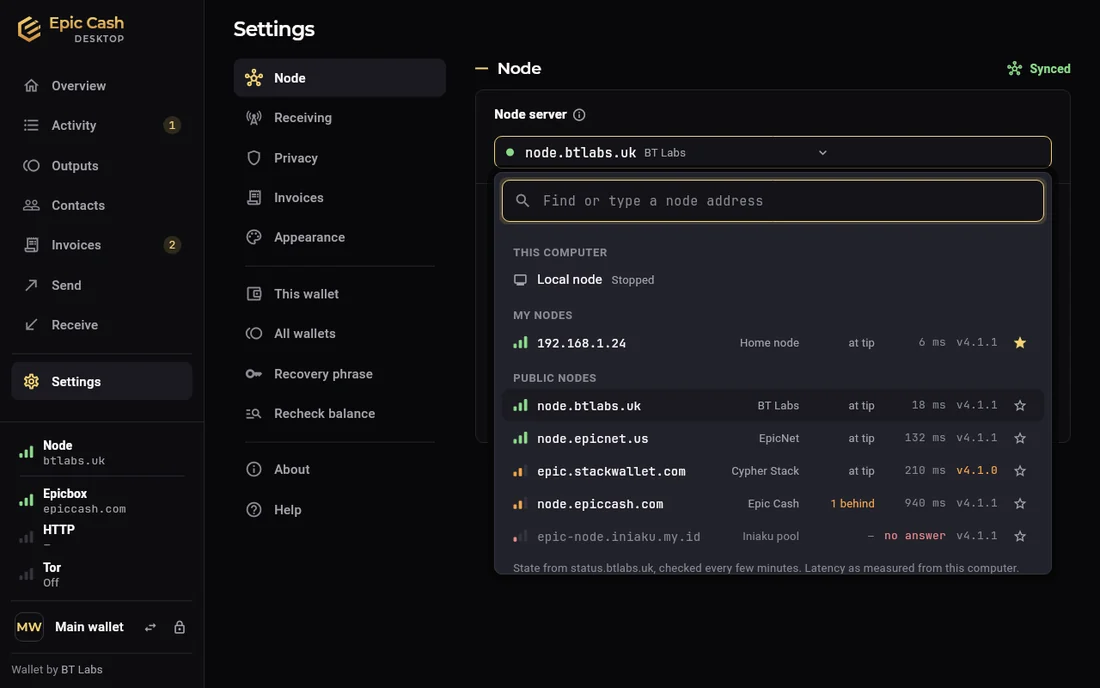The height and width of the screenshot is (688, 1100).
Task: Click the Settings gear icon in sidebar
Action: (x=31, y=382)
